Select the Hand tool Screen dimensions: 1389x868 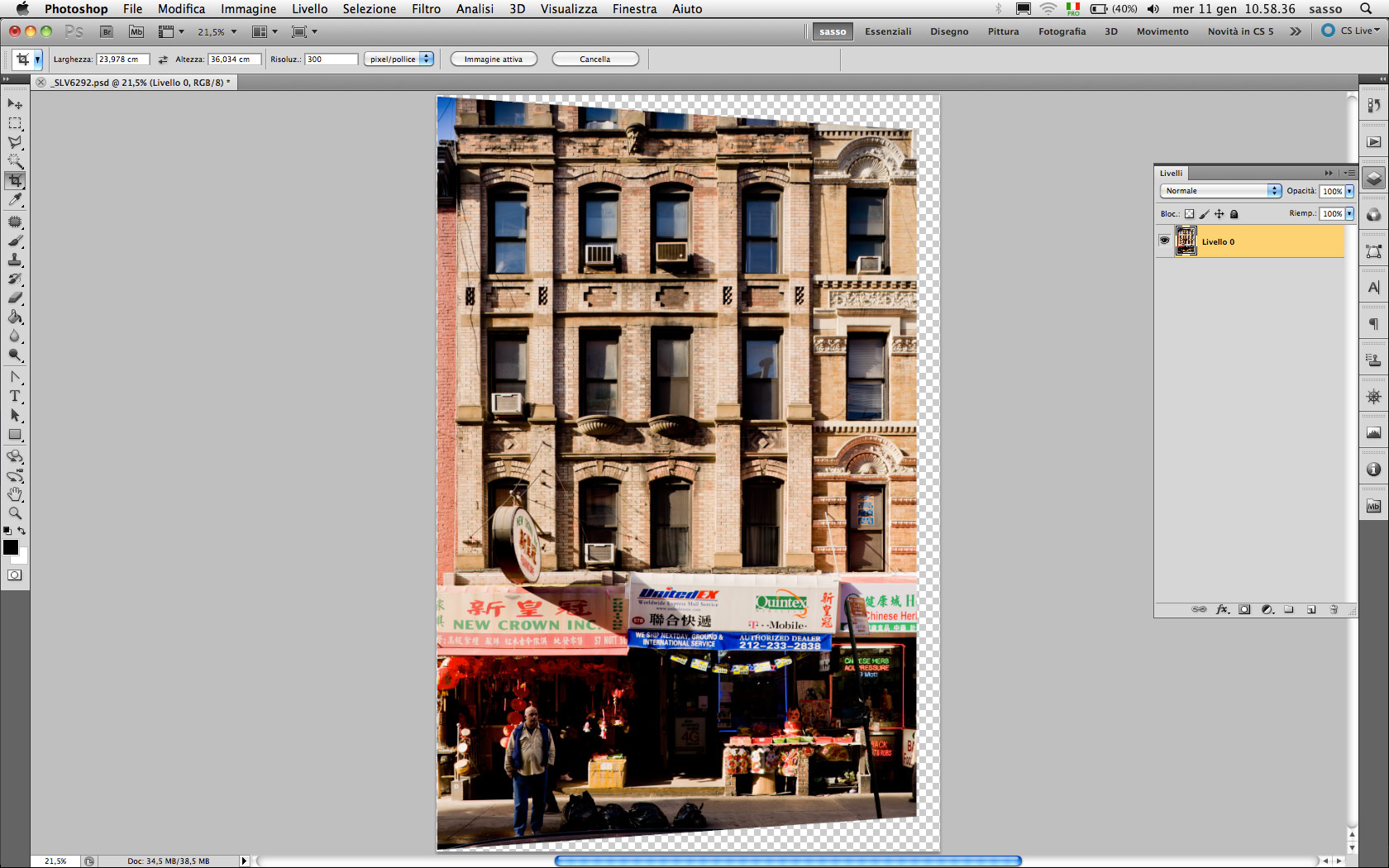click(15, 494)
